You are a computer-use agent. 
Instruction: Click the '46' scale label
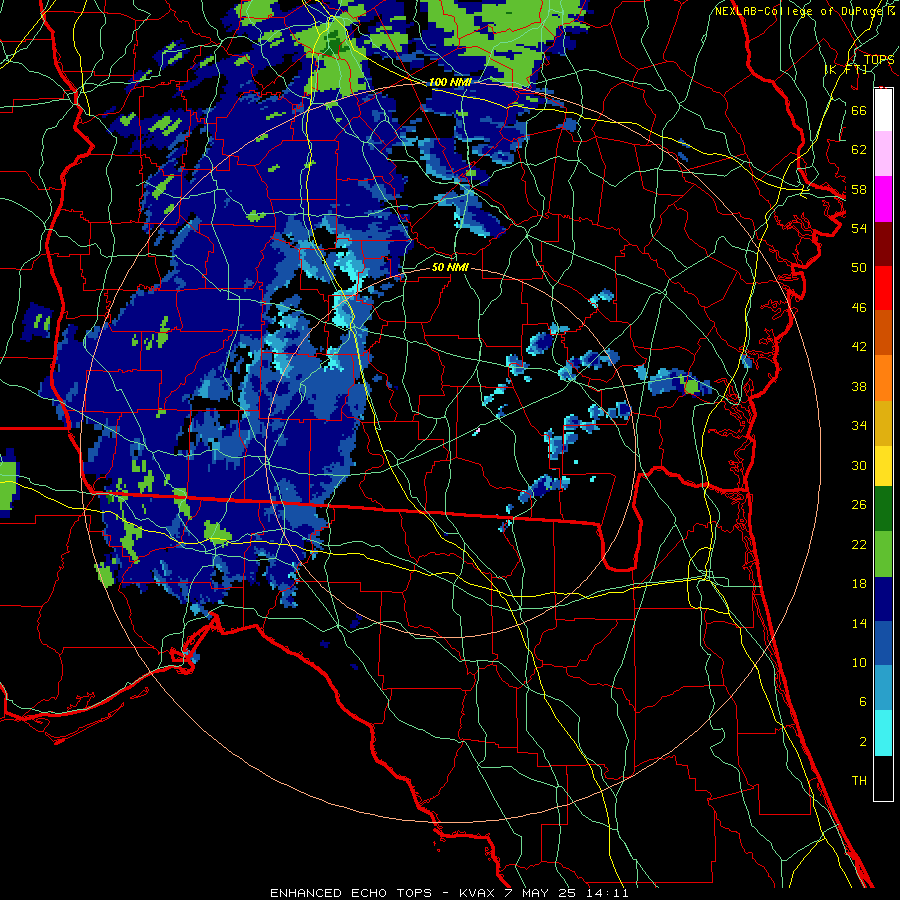point(859,308)
